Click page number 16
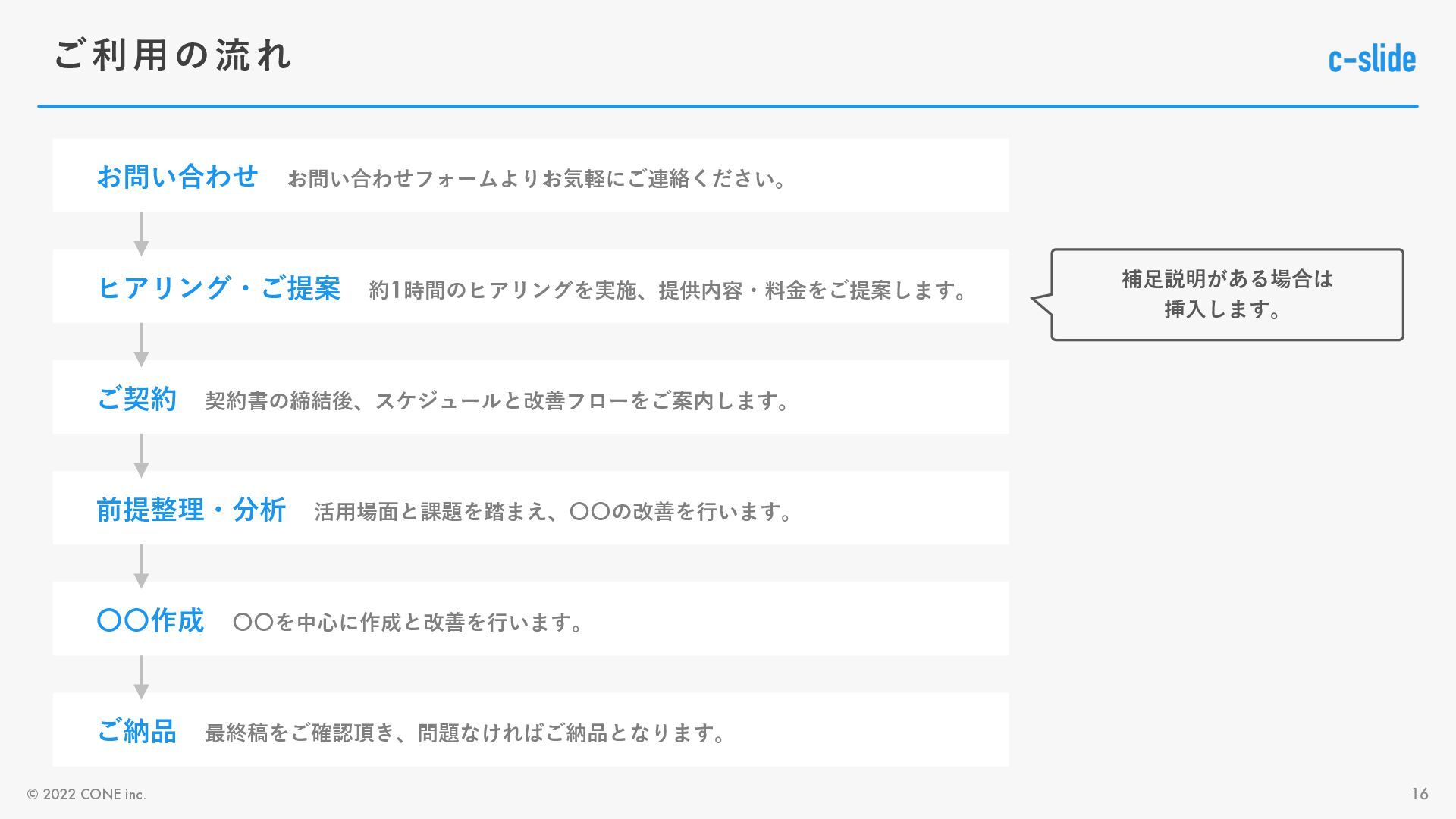Viewport: 1456px width, 819px height. click(1420, 794)
